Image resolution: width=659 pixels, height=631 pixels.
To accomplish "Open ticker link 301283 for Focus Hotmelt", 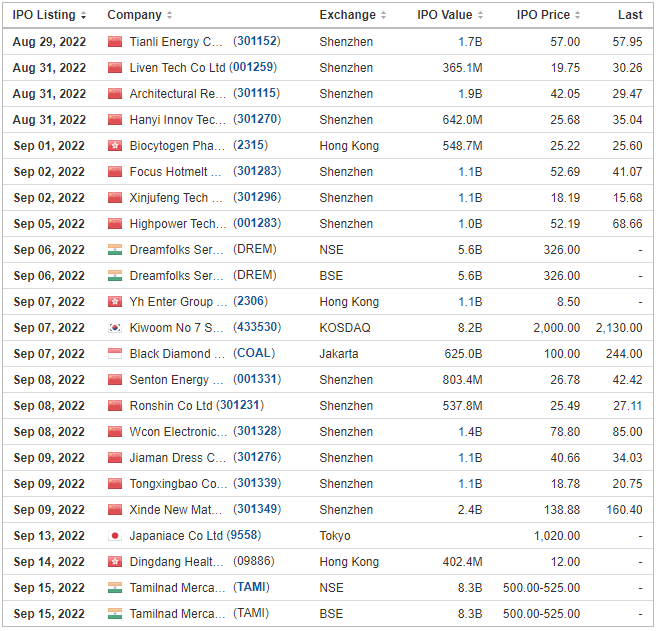I will (x=257, y=172).
